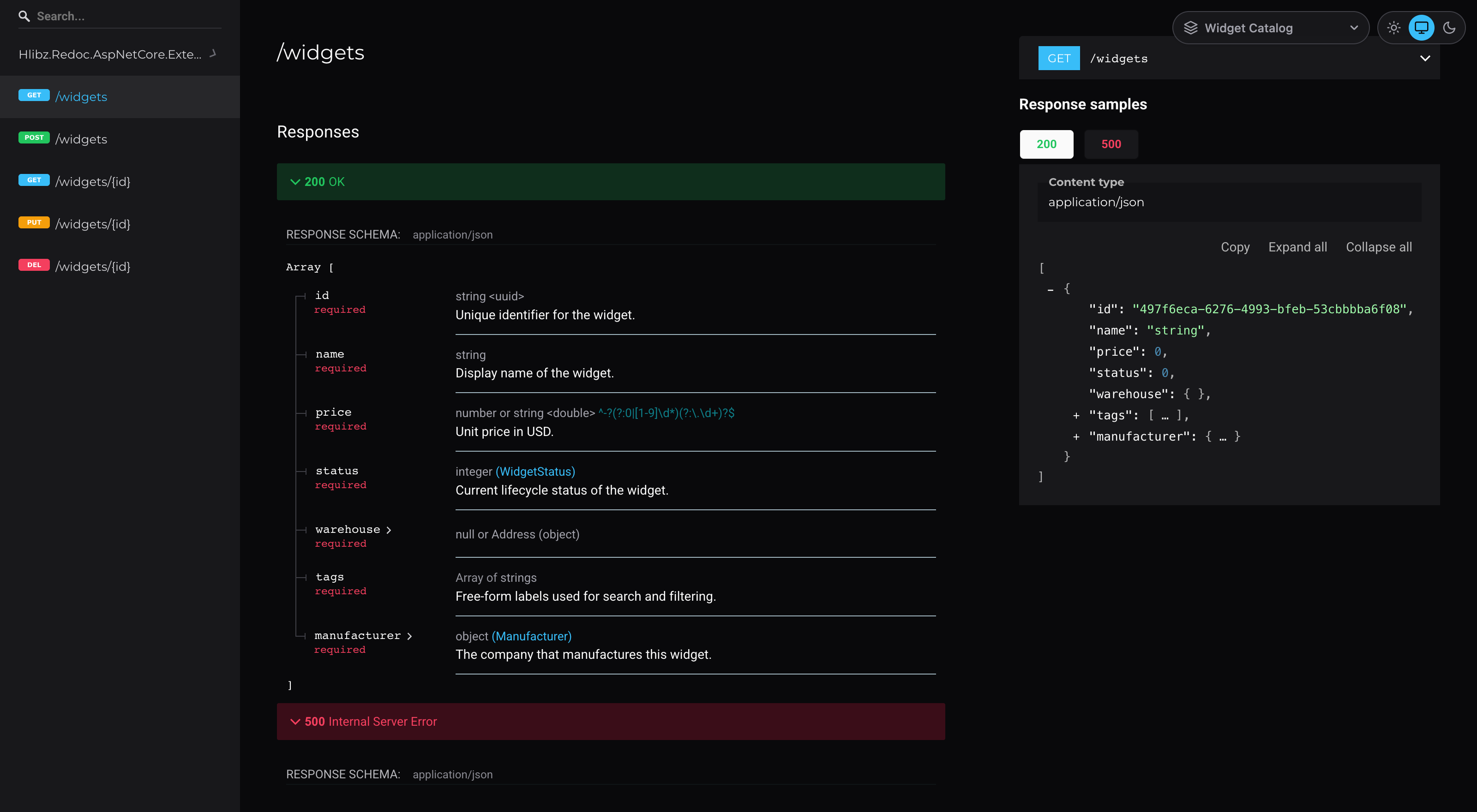Click the /widgets page heading
The width and height of the screenshot is (1477, 812).
[x=320, y=53]
